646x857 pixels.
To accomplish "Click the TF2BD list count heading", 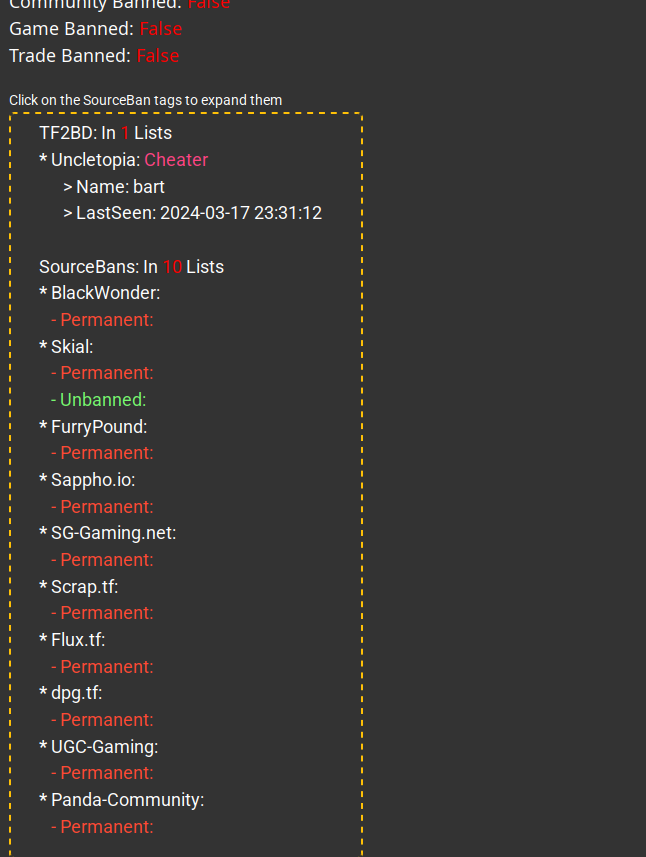I will point(105,133).
